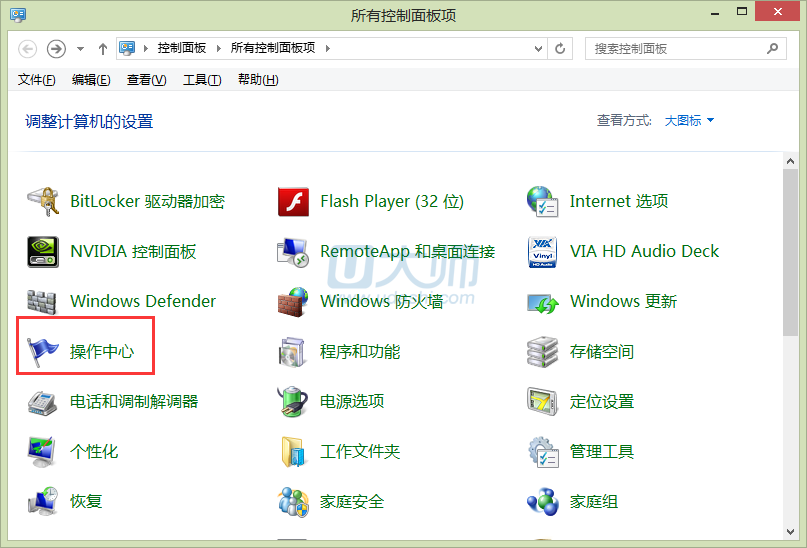This screenshot has height=548, width=807.
Task: Click the 电源选项 label
Action: pyautogui.click(x=352, y=401)
